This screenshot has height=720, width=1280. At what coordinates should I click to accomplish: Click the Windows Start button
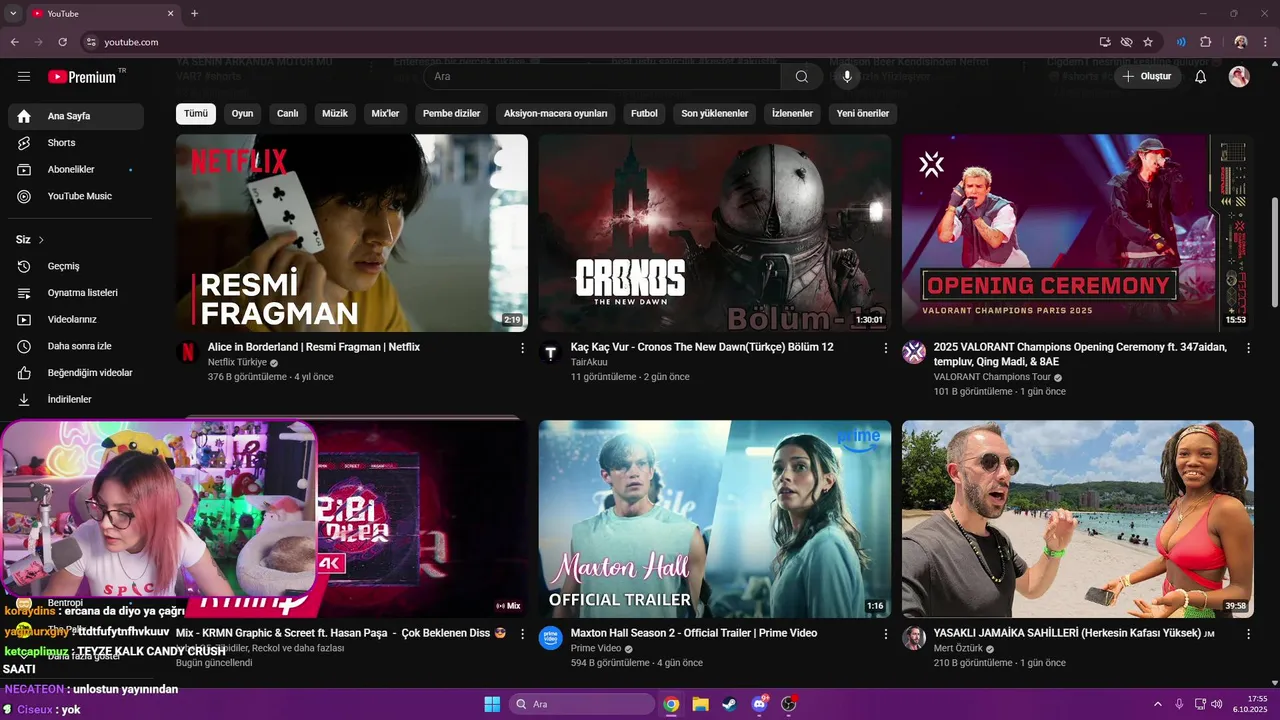pyautogui.click(x=492, y=704)
